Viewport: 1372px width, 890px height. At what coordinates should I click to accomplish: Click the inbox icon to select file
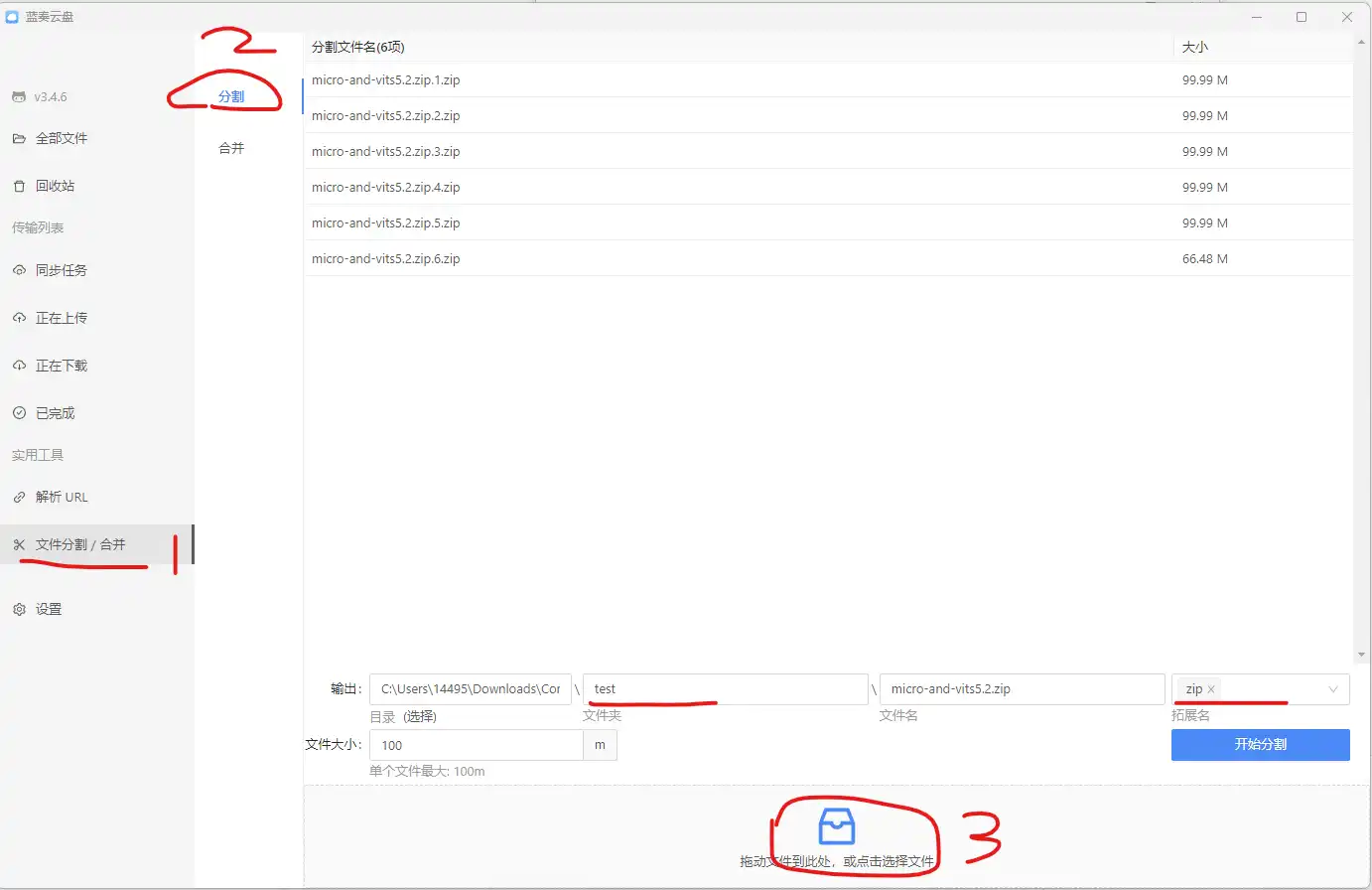[x=836, y=826]
